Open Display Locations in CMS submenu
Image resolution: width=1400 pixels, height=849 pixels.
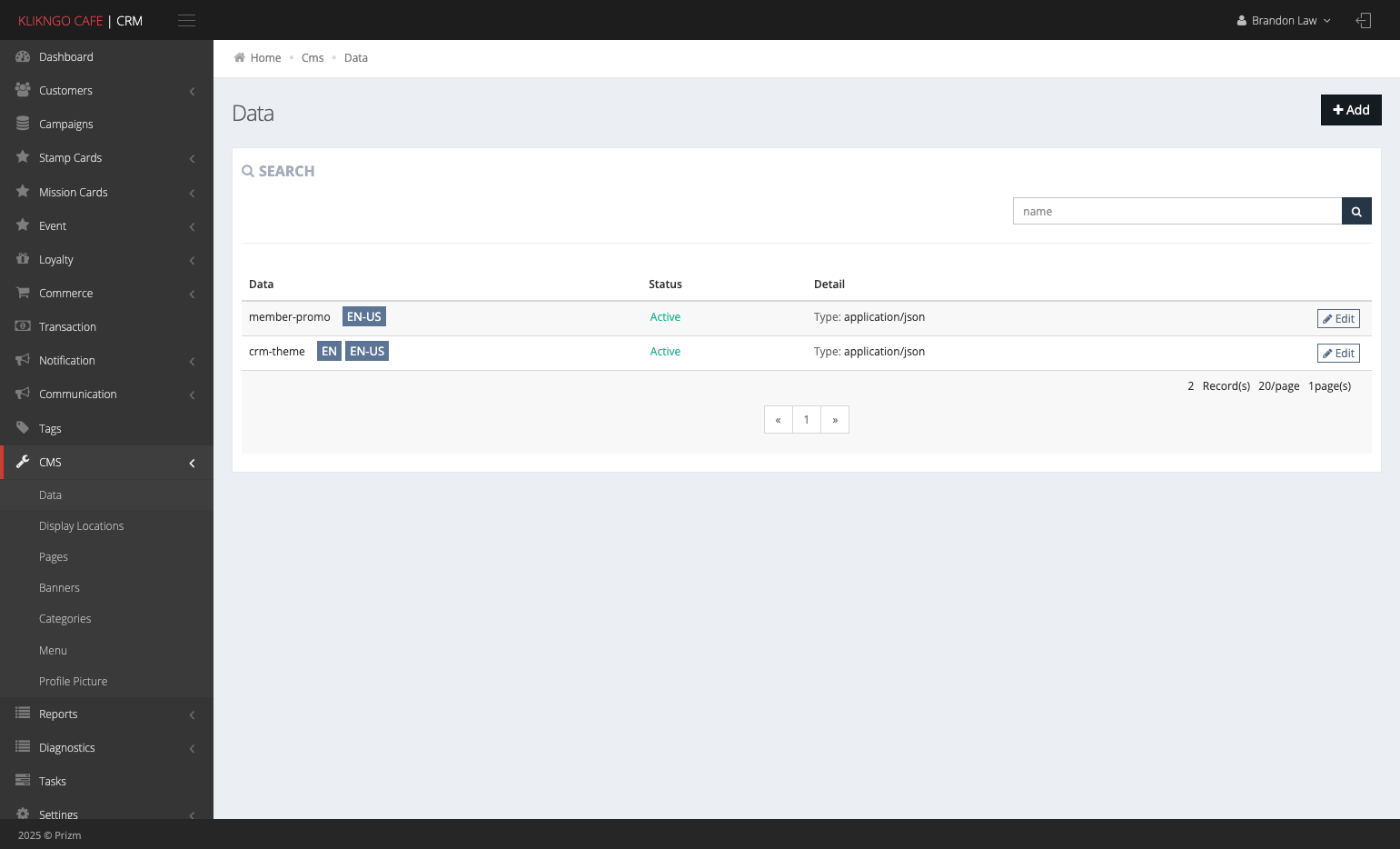(x=82, y=526)
